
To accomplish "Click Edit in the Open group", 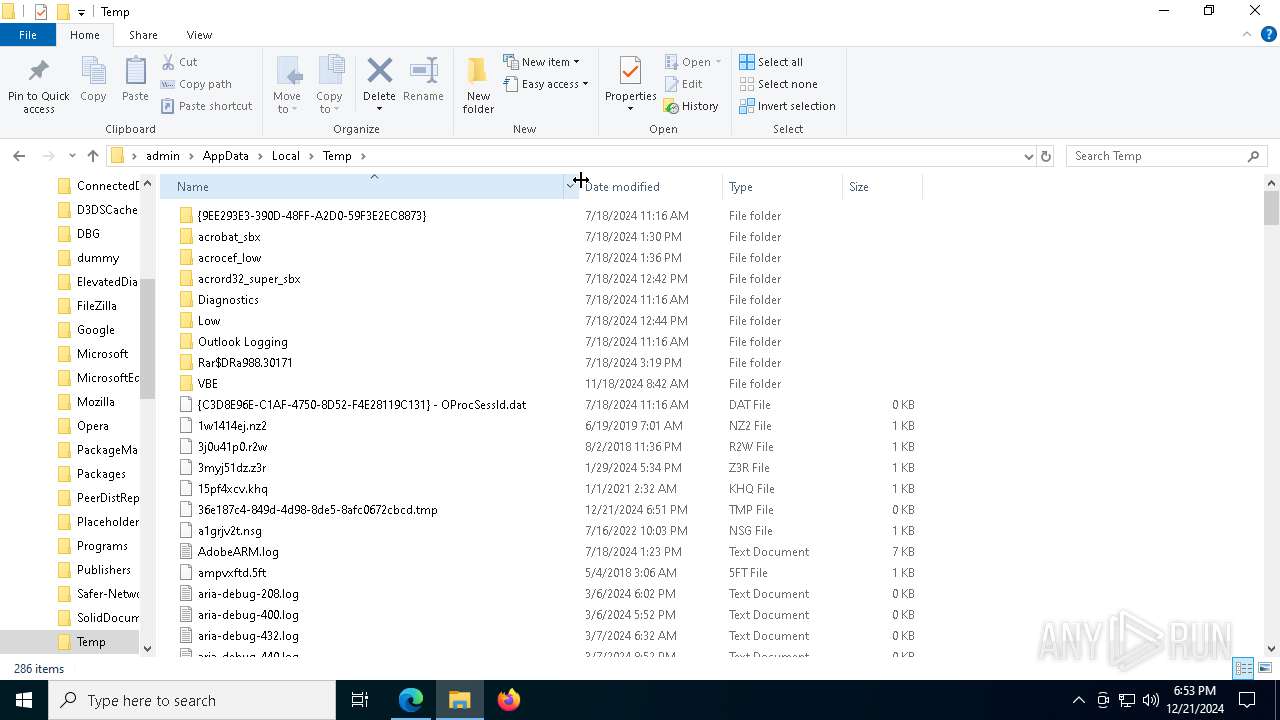I will click(x=683, y=84).
